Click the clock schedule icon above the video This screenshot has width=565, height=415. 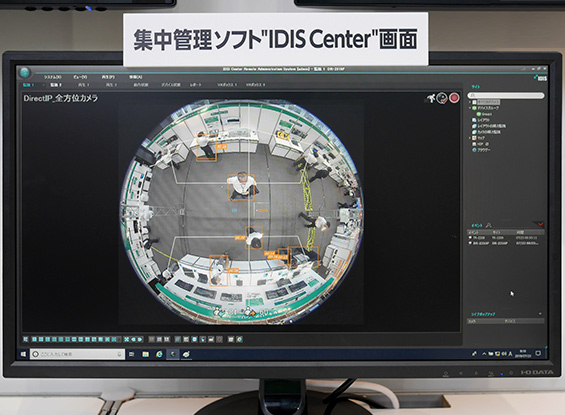coord(442,98)
